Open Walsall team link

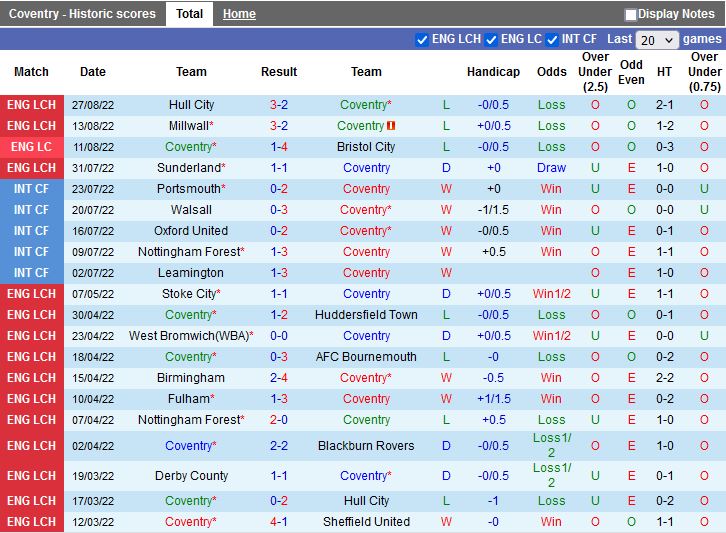[x=191, y=210]
